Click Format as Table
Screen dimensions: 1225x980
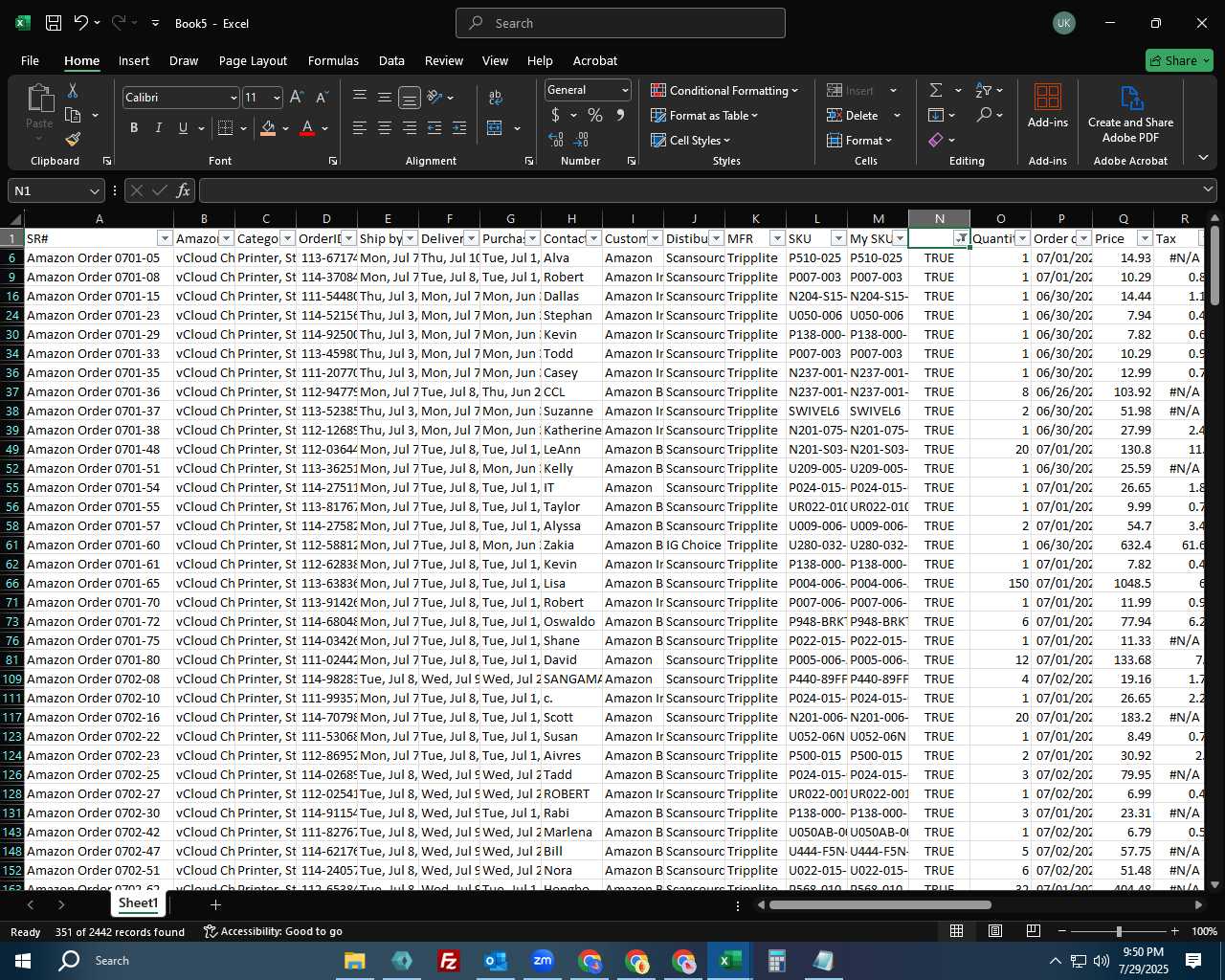(x=704, y=115)
